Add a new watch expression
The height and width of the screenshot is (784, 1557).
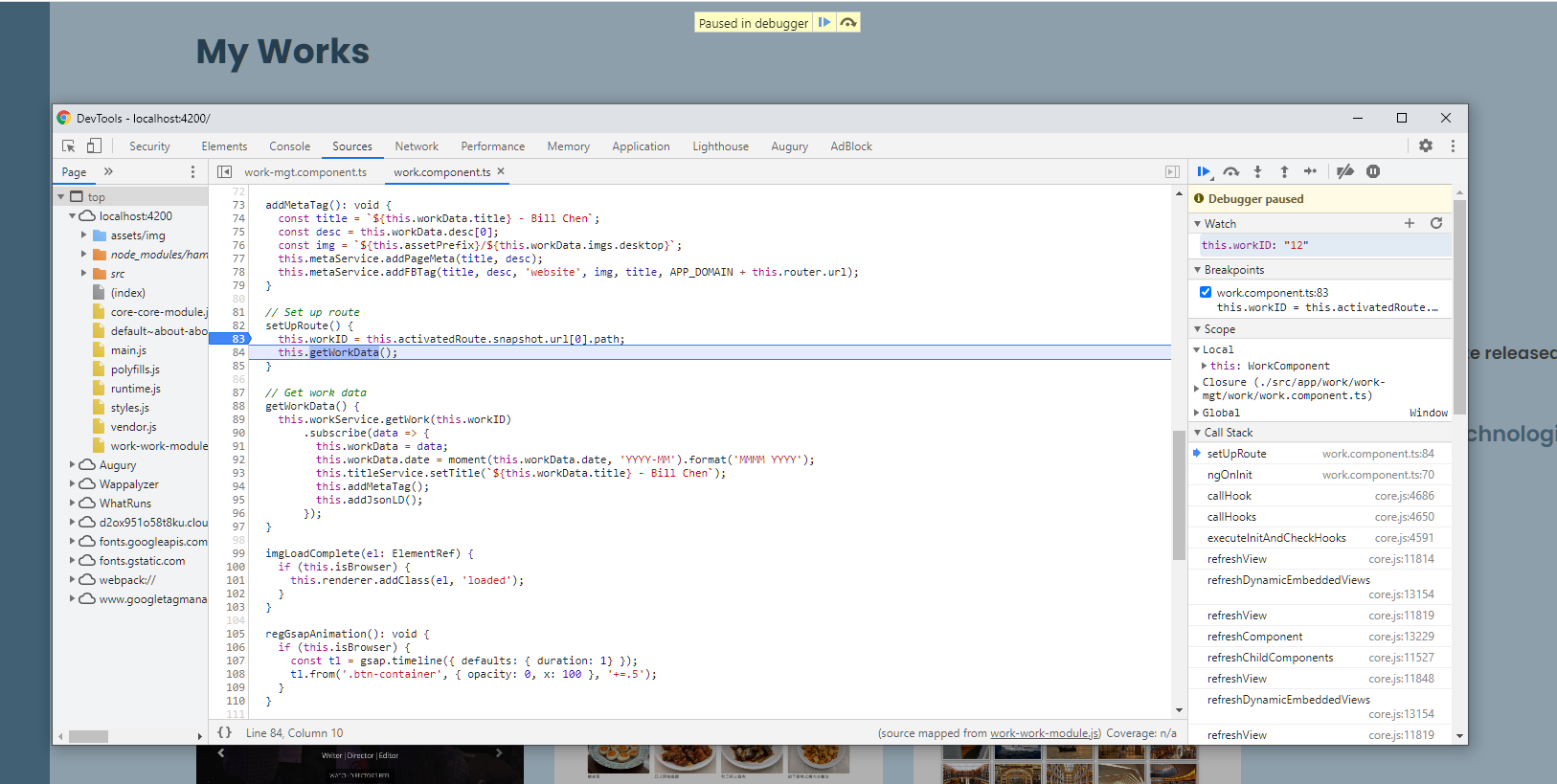tap(1410, 223)
